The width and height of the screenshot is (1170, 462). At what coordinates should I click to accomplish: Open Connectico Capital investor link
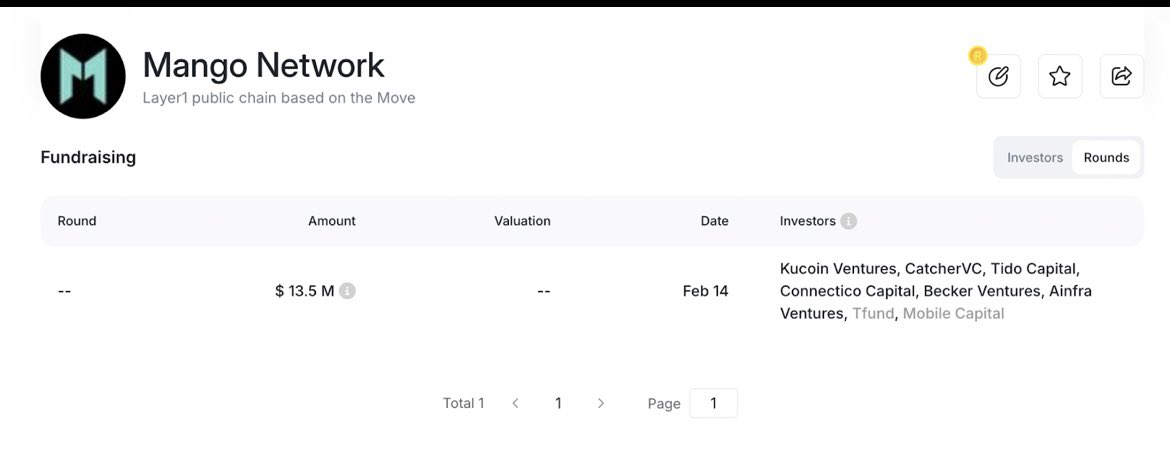[x=847, y=290]
